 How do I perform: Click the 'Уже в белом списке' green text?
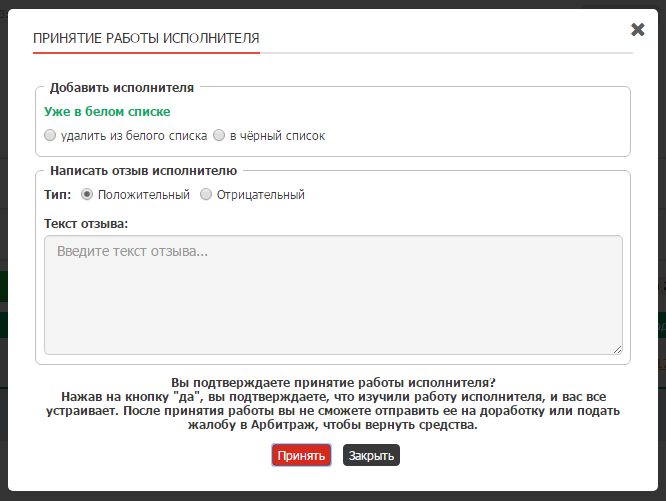[107, 112]
